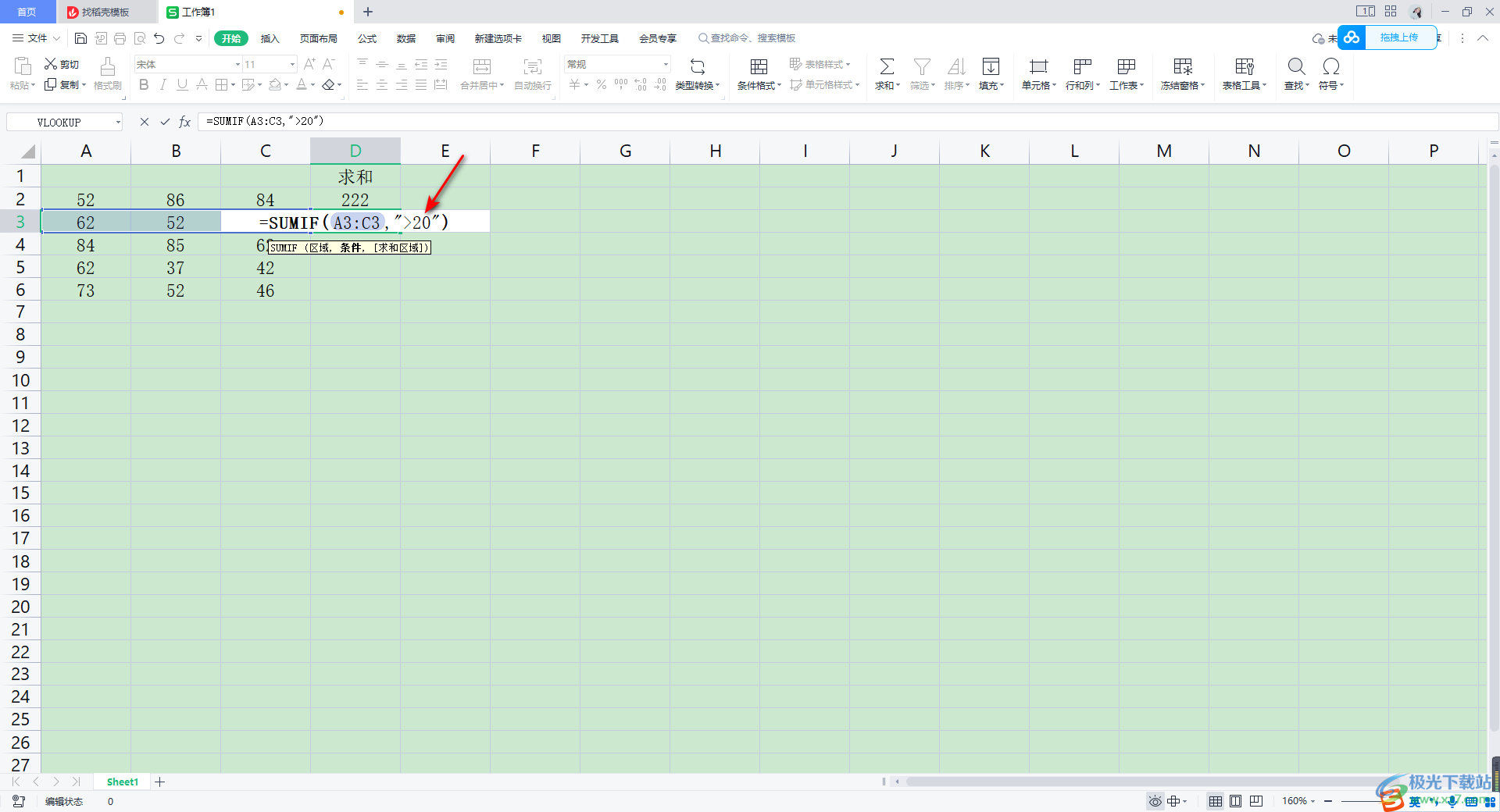Confirm formula with checkmark icon
The height and width of the screenshot is (812, 1500).
click(165, 122)
